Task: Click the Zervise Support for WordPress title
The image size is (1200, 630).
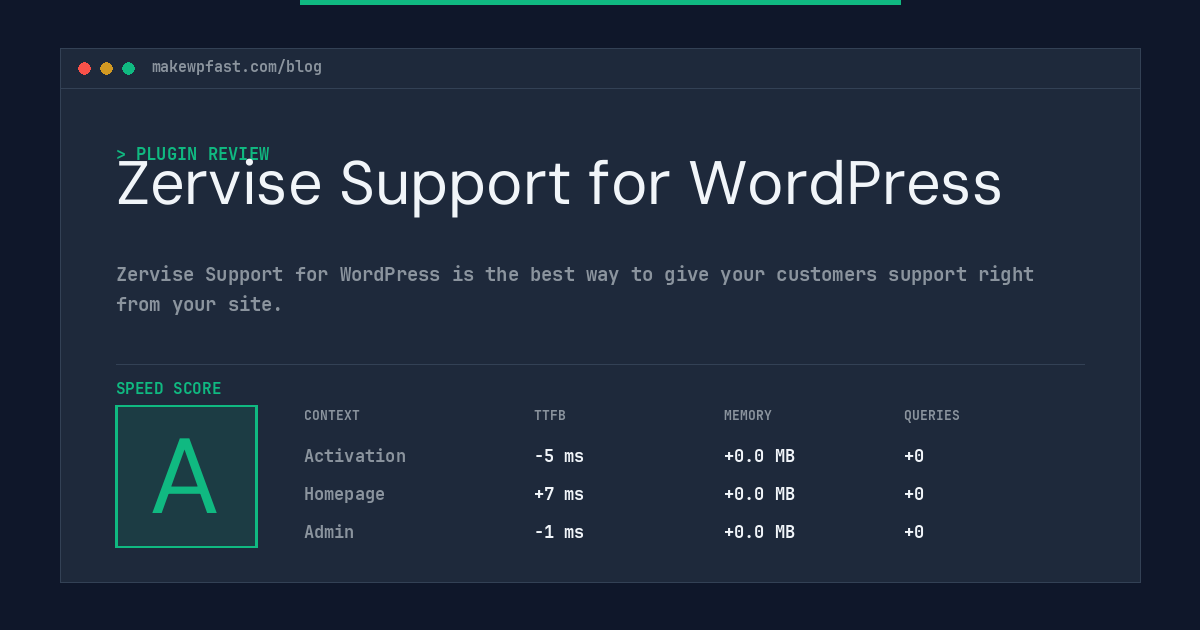Action: pyautogui.click(x=559, y=184)
